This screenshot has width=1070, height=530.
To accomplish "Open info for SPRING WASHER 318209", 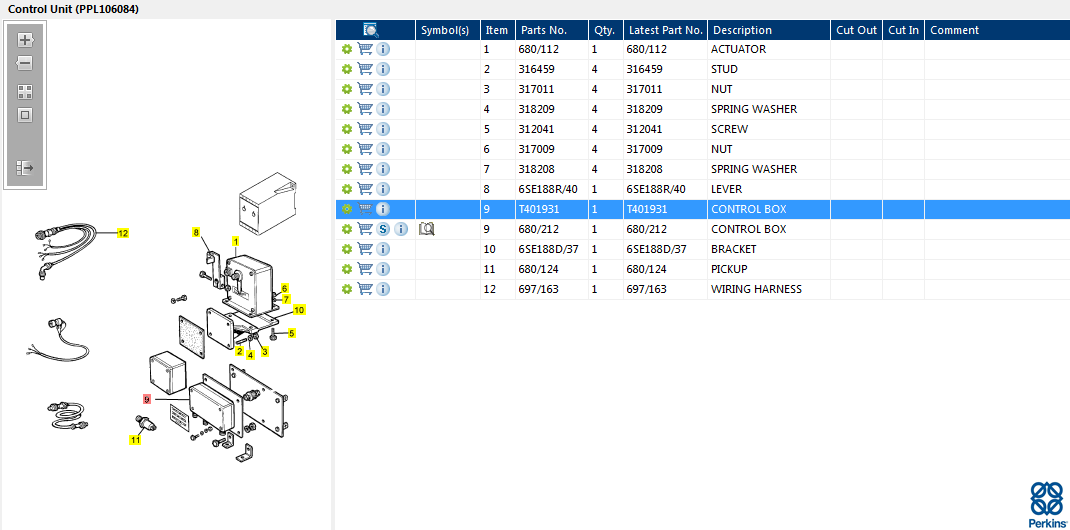I will pos(383,109).
